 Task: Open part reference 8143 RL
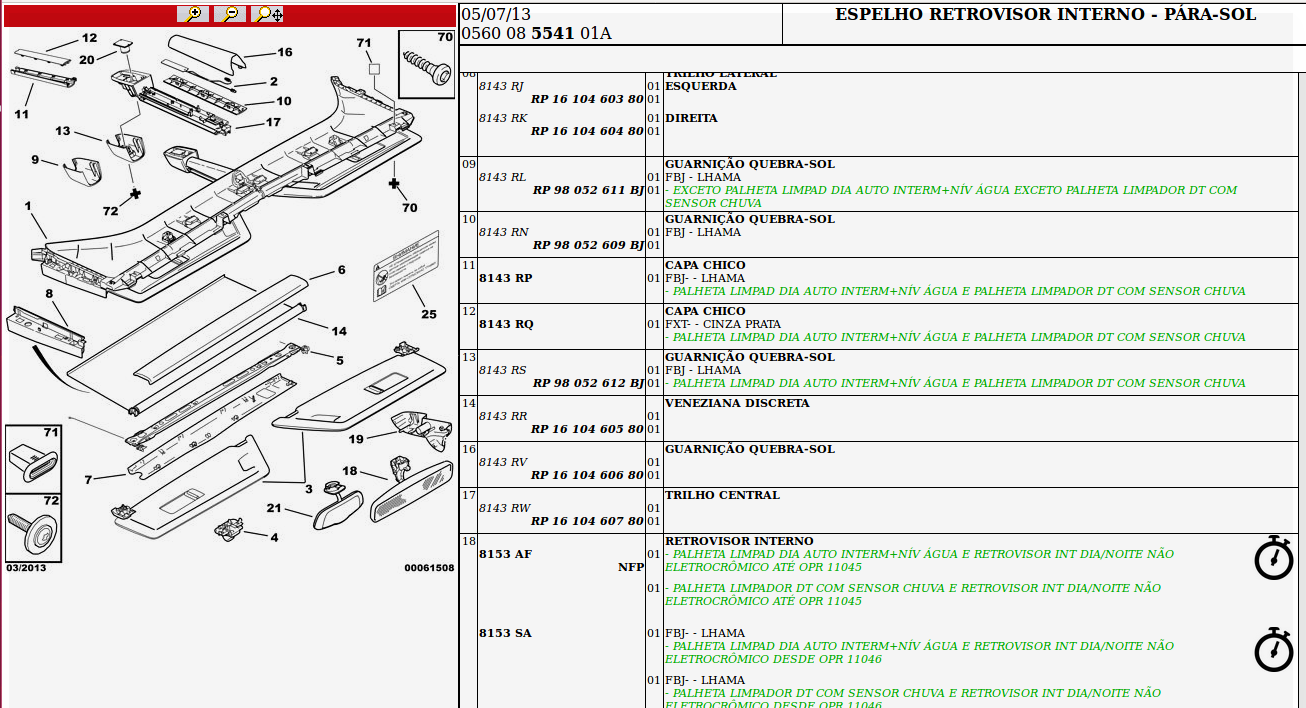click(502, 177)
